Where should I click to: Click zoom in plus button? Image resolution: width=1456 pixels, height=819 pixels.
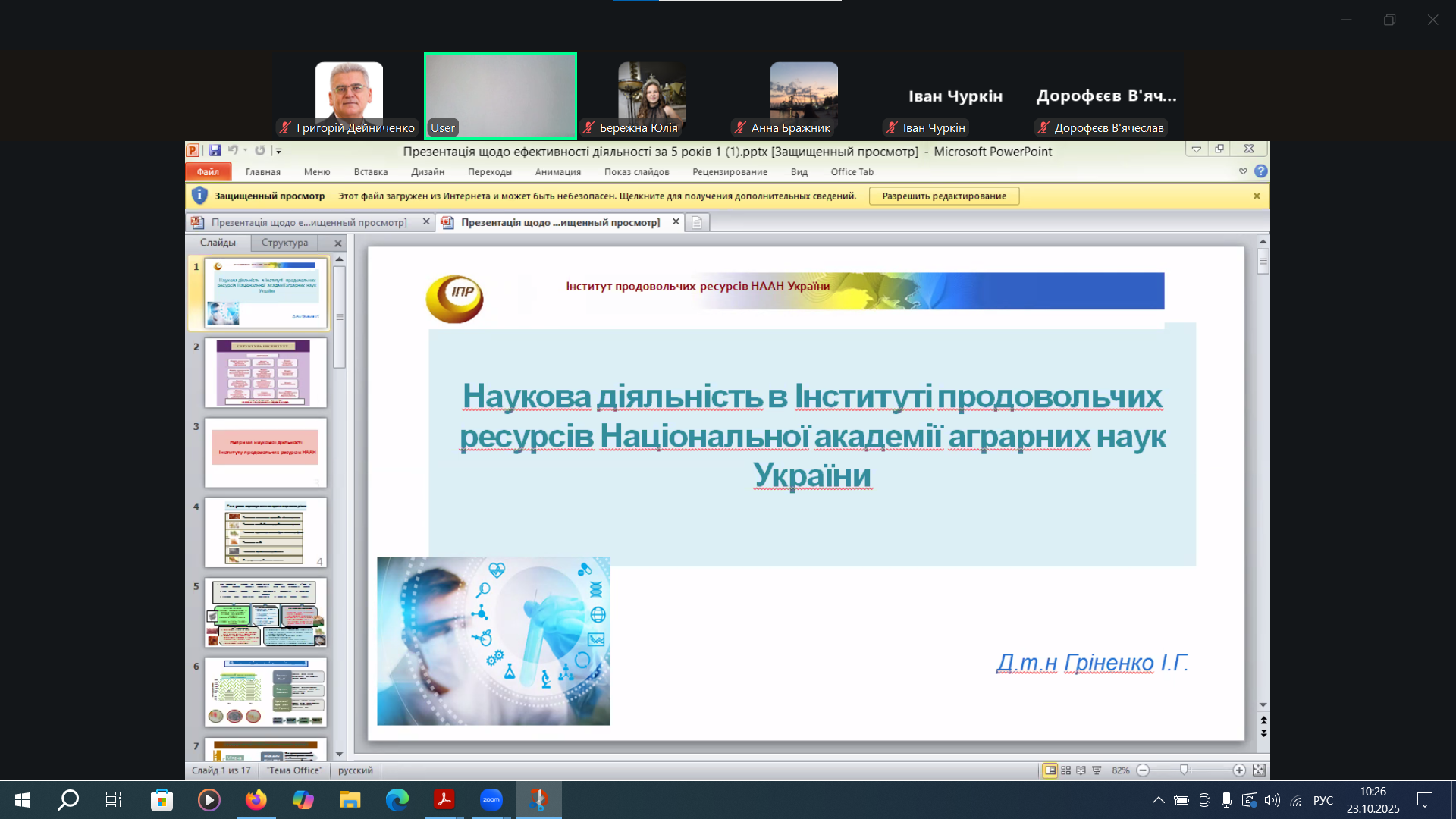(1239, 770)
